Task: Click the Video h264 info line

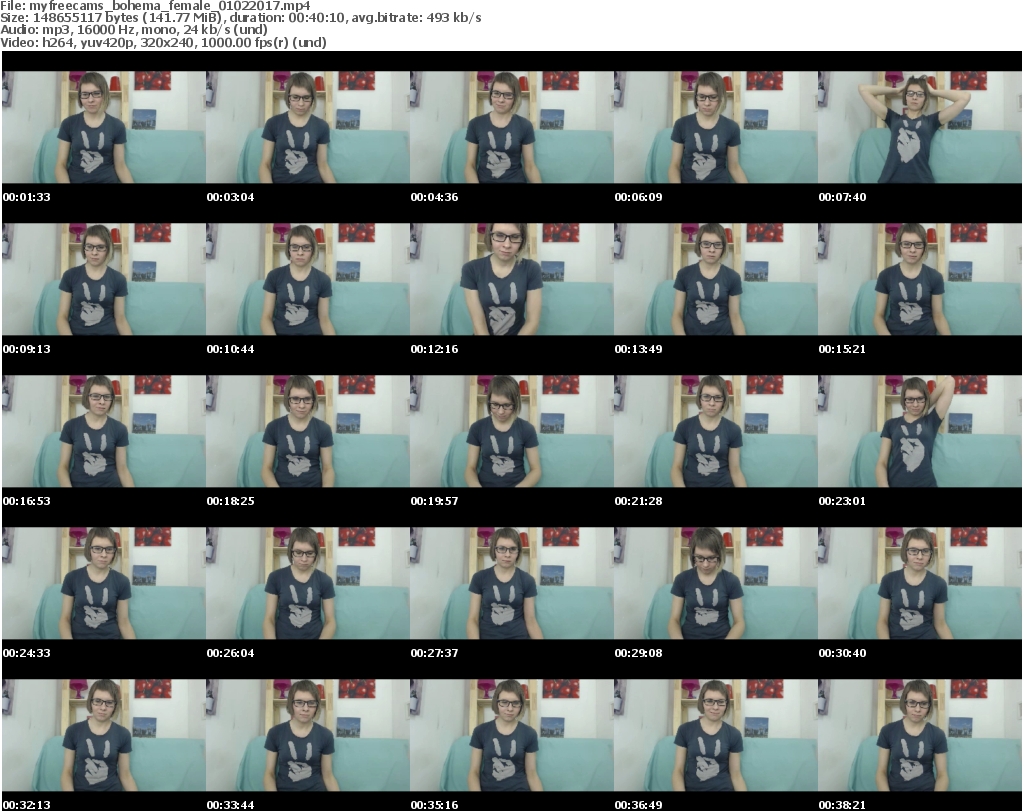Action: 163,42
